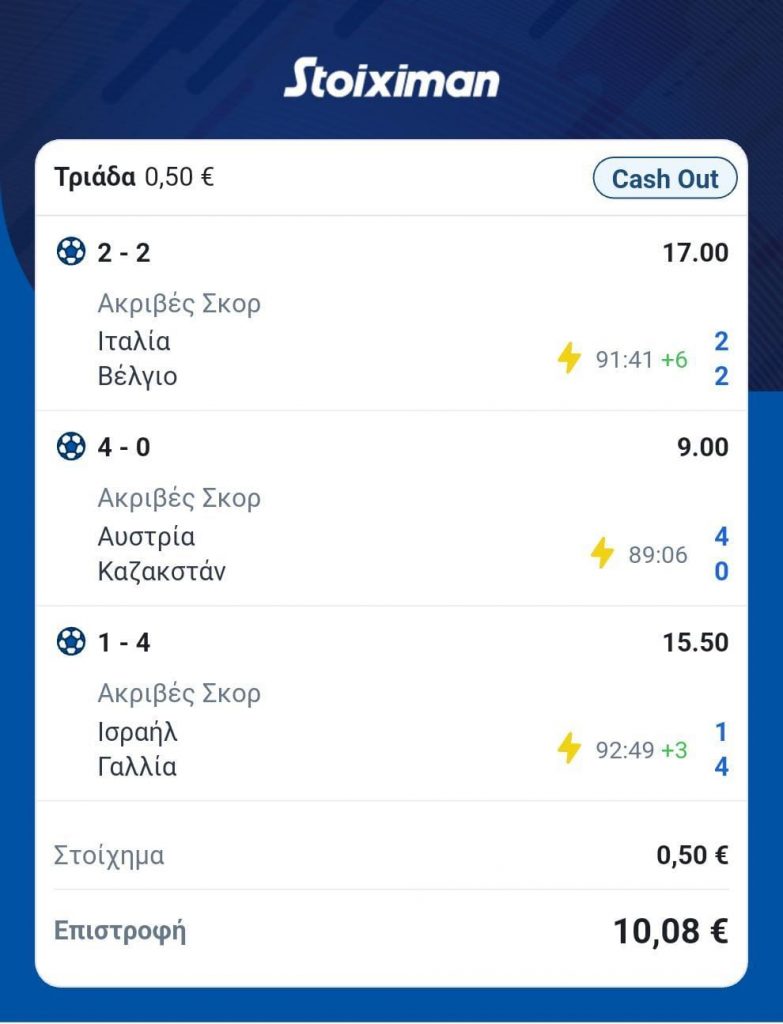Viewport: 783px width, 1024px height.
Task: Click the soccer ball icon beside 1 - 4
Action: (71, 642)
